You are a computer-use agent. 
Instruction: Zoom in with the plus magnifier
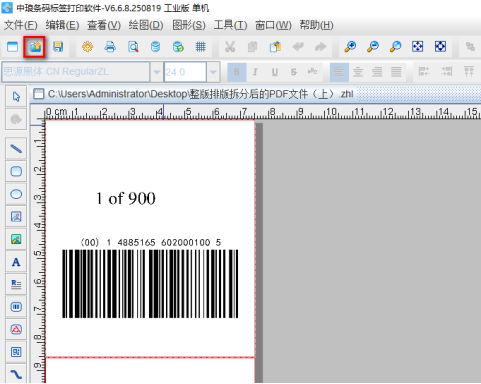pyautogui.click(x=350, y=47)
